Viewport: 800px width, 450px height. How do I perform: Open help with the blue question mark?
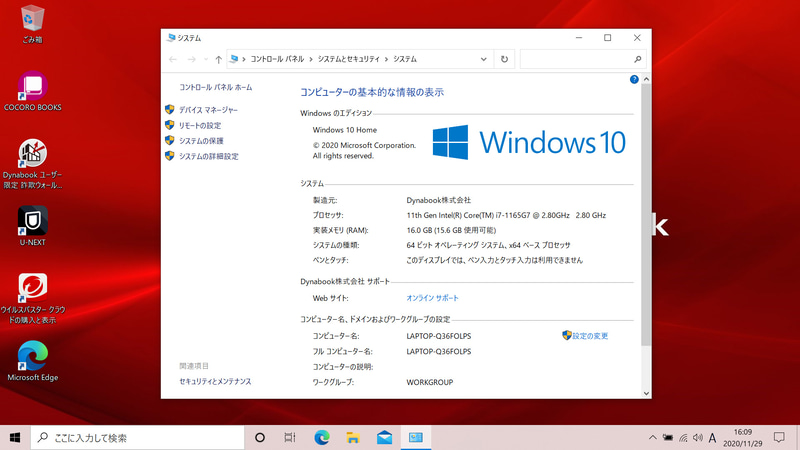634,80
